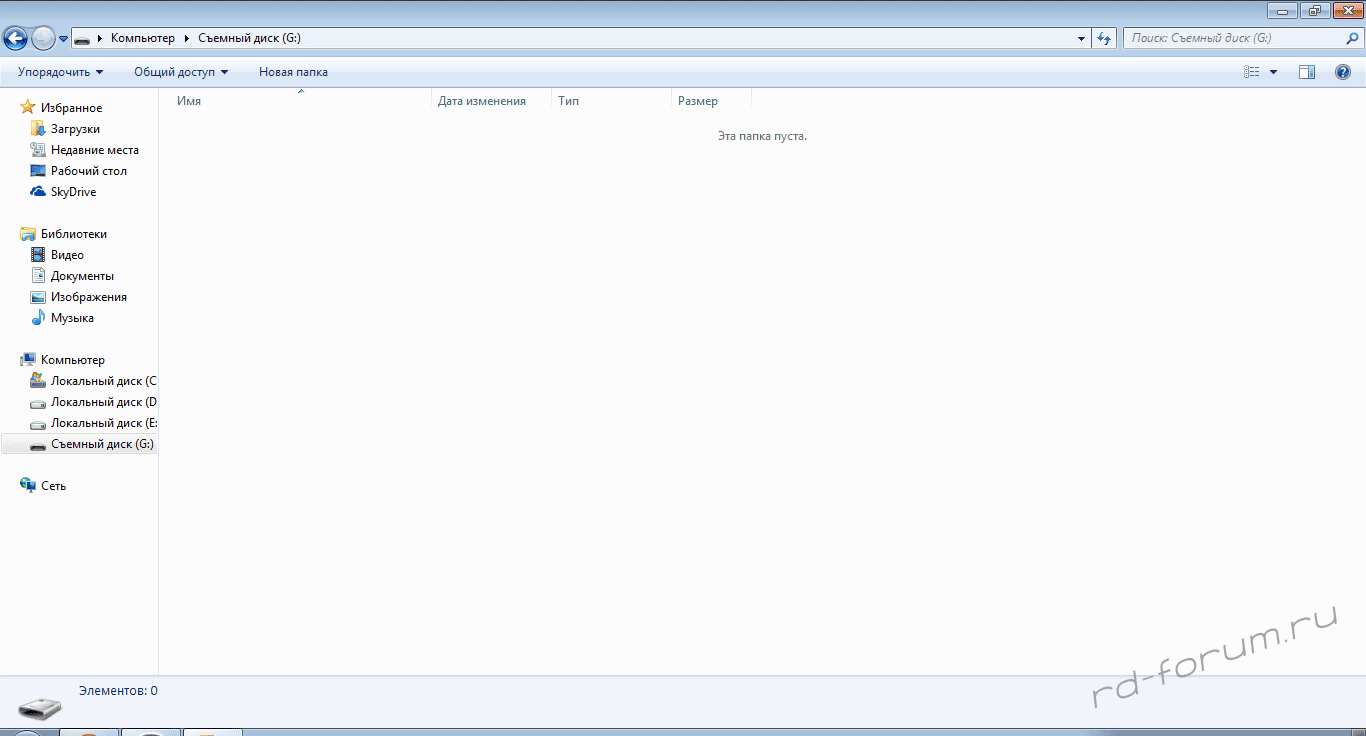
Task: Click the refresh icon beside address bar
Action: 1104,38
